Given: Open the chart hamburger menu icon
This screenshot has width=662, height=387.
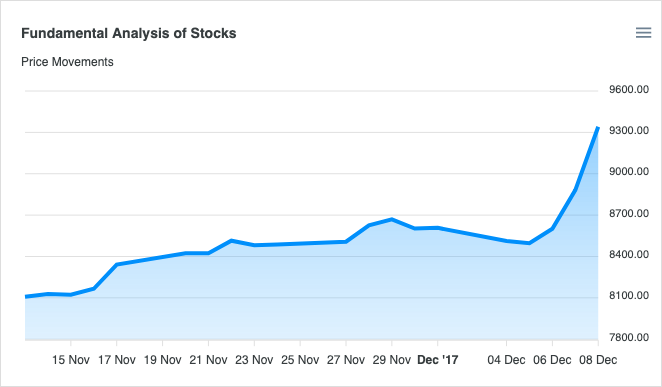Looking at the screenshot, I should click(643, 33).
